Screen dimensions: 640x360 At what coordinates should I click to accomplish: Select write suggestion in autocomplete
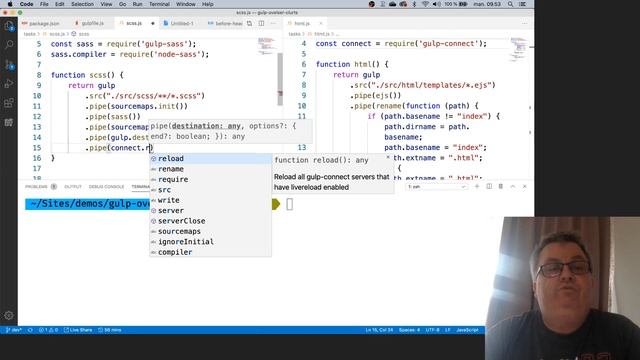coord(210,200)
